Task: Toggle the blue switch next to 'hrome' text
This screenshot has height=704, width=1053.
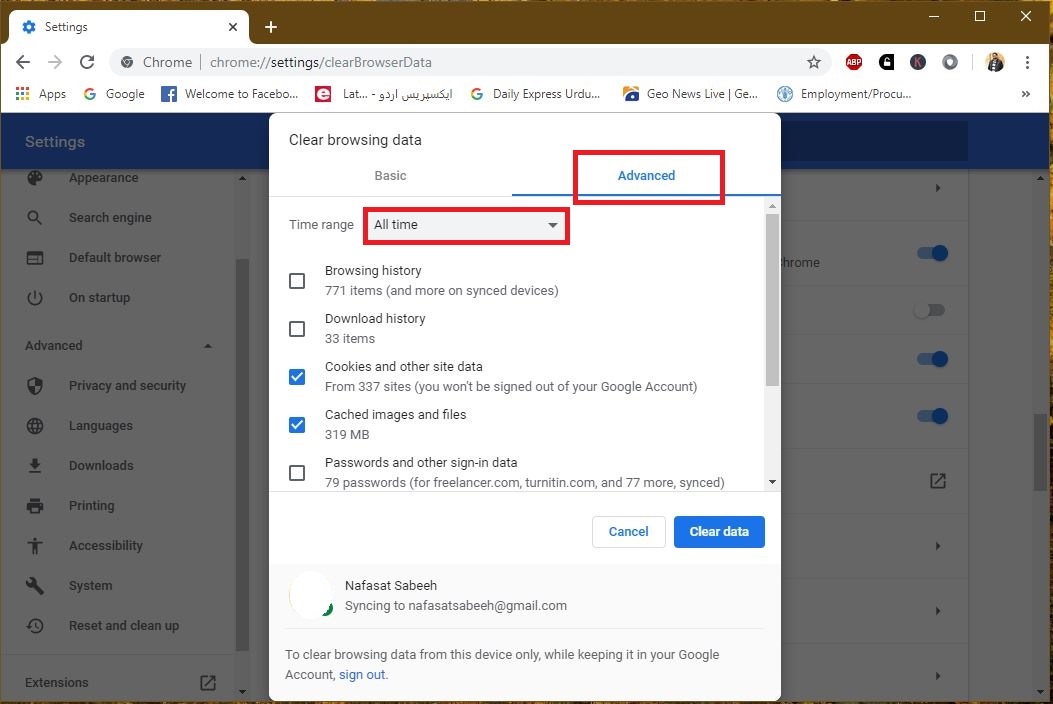Action: pyautogui.click(x=933, y=253)
